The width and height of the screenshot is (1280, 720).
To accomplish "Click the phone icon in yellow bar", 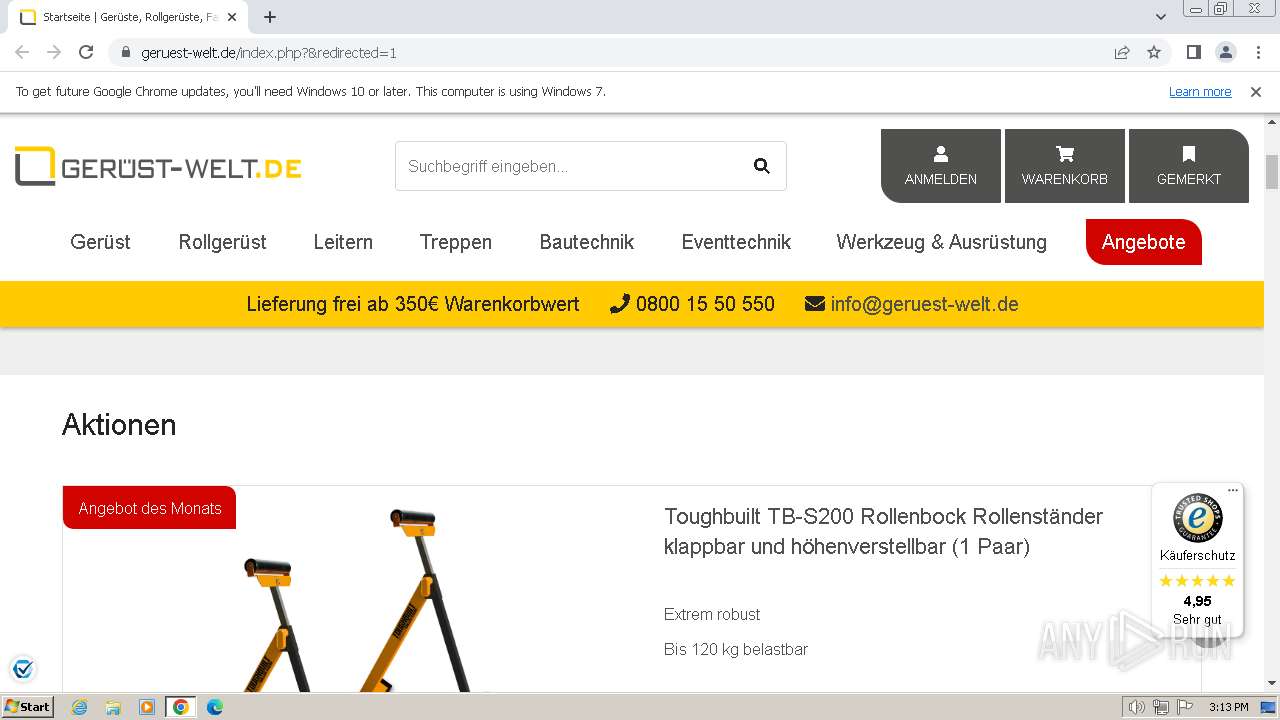I will coord(619,304).
